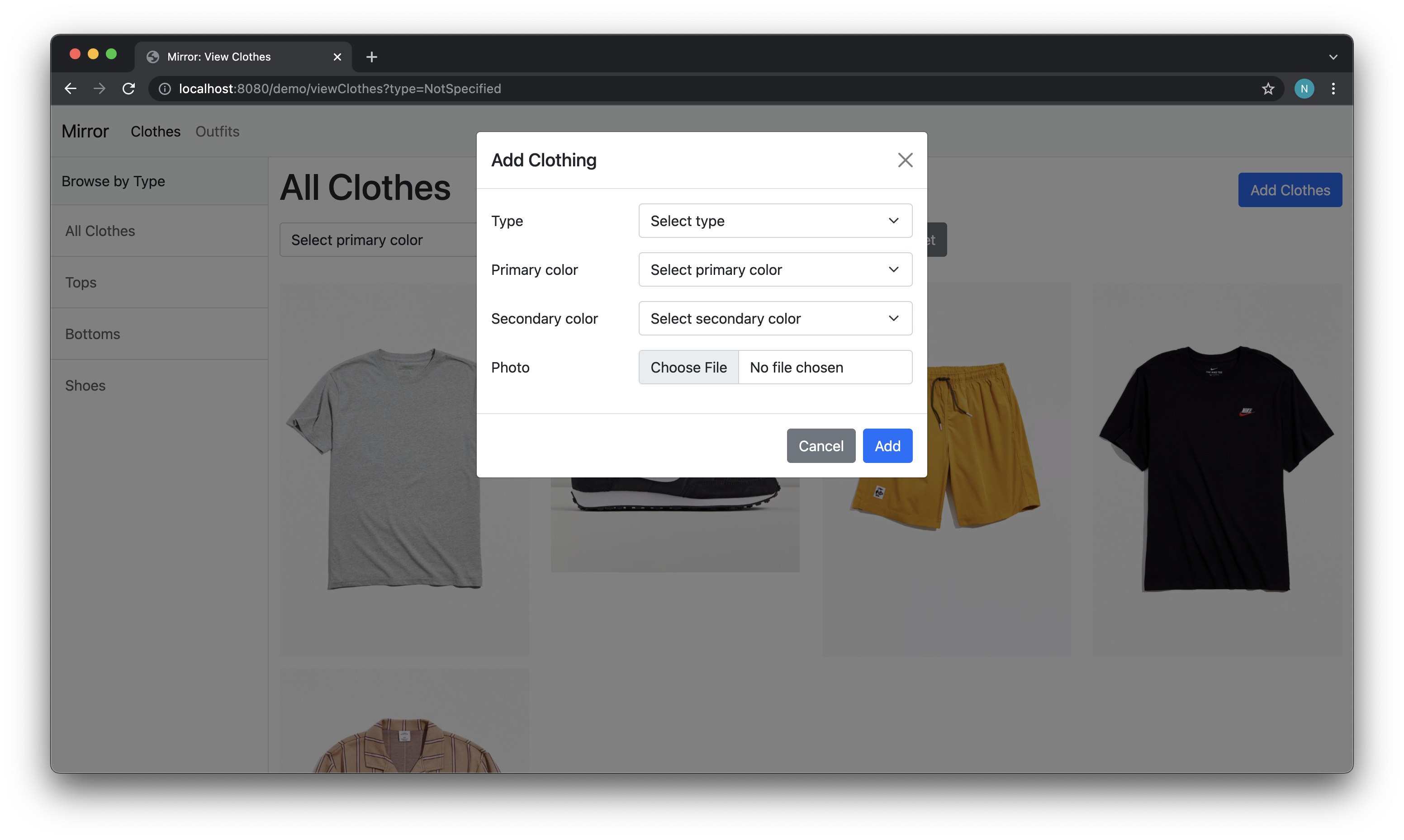
Task: Cancel the Add Clothing dialog
Action: tap(821, 445)
